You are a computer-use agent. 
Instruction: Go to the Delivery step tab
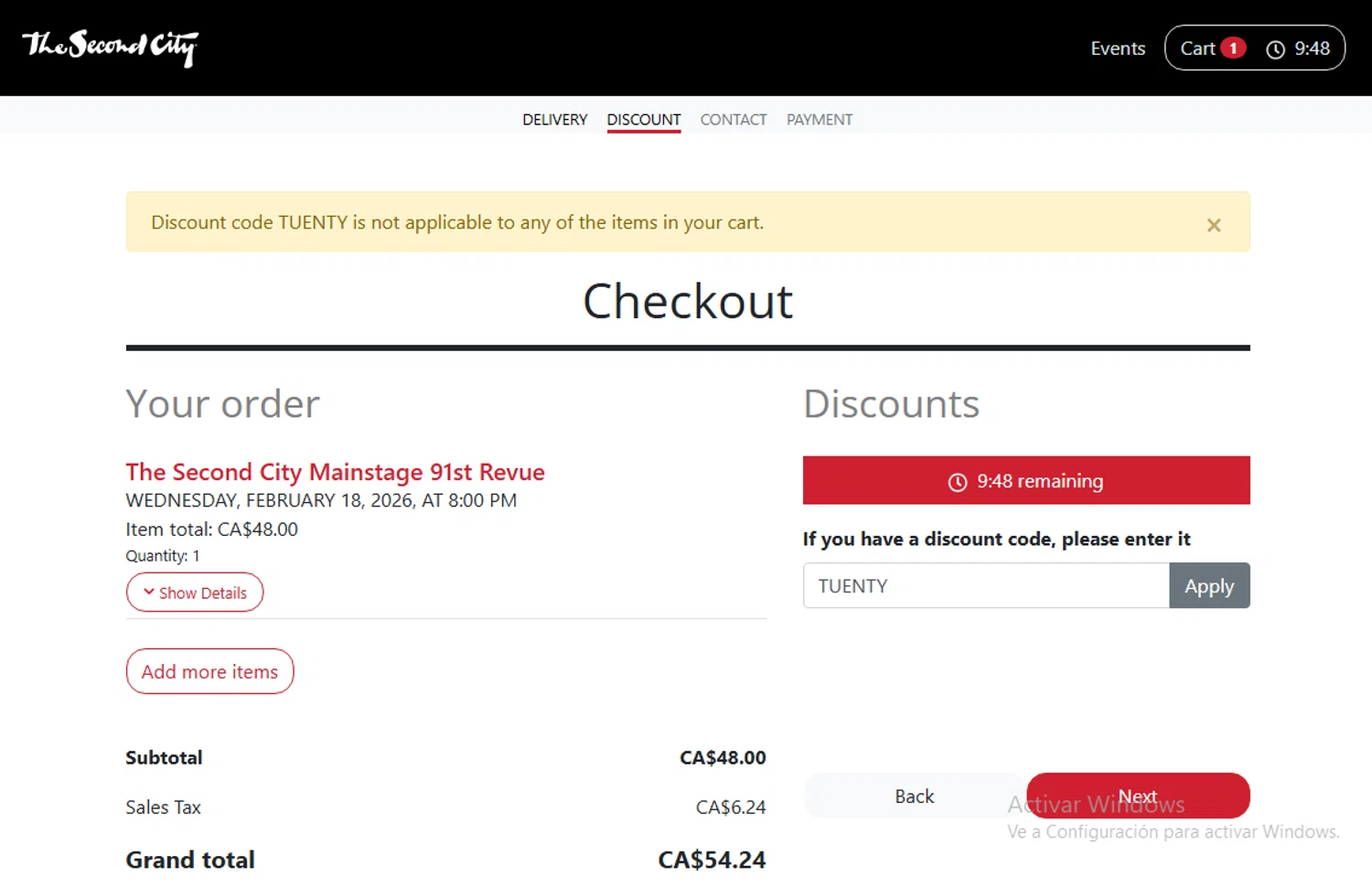(x=554, y=120)
